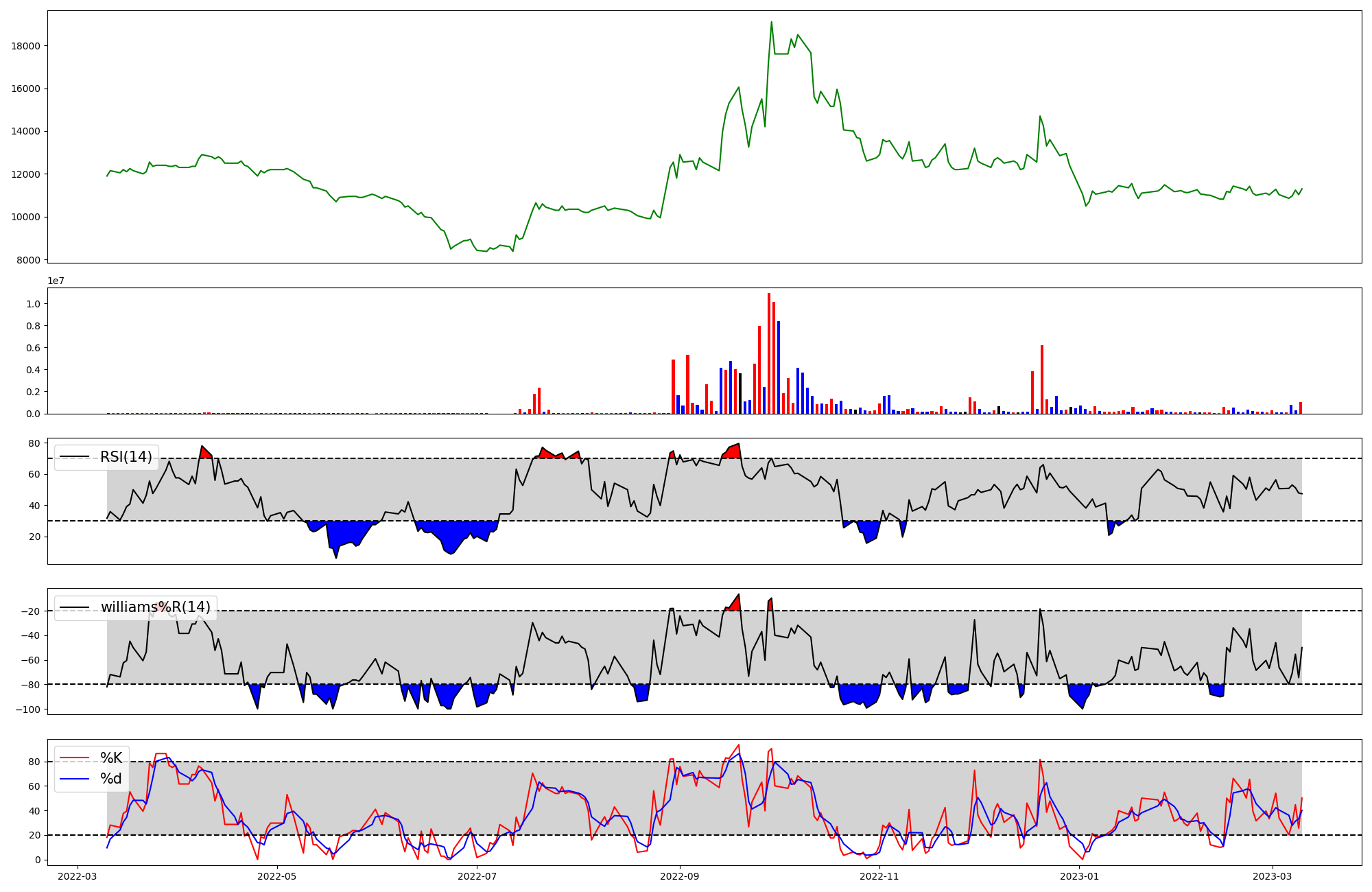Click the red %K legend line sample
Image resolution: width=1372 pixels, height=892 pixels.
tap(75, 758)
